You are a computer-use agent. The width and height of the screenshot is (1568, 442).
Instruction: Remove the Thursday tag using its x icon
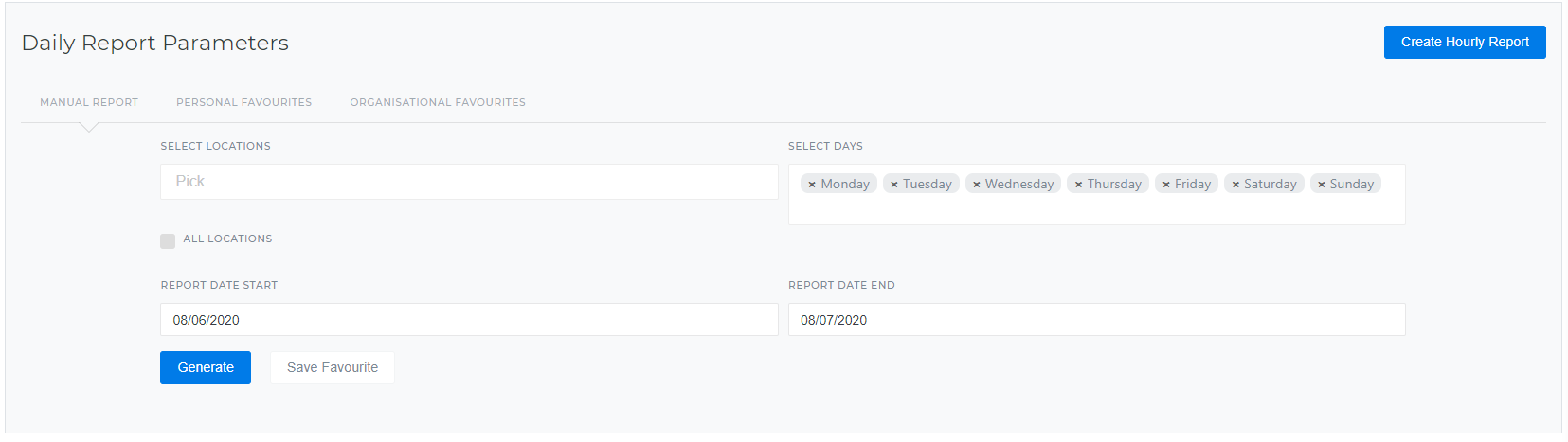[1078, 185]
